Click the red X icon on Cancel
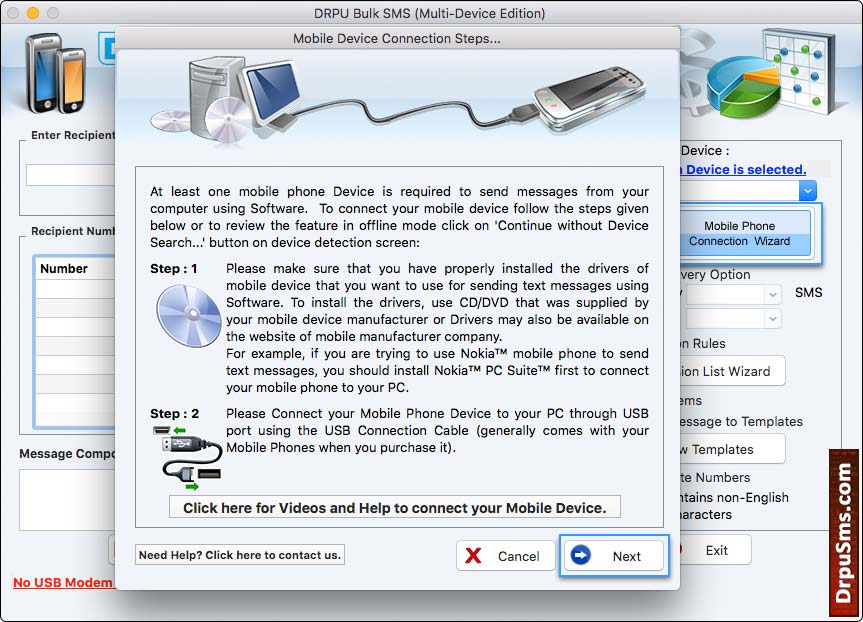Image resolution: width=863 pixels, height=622 pixels. pos(473,555)
